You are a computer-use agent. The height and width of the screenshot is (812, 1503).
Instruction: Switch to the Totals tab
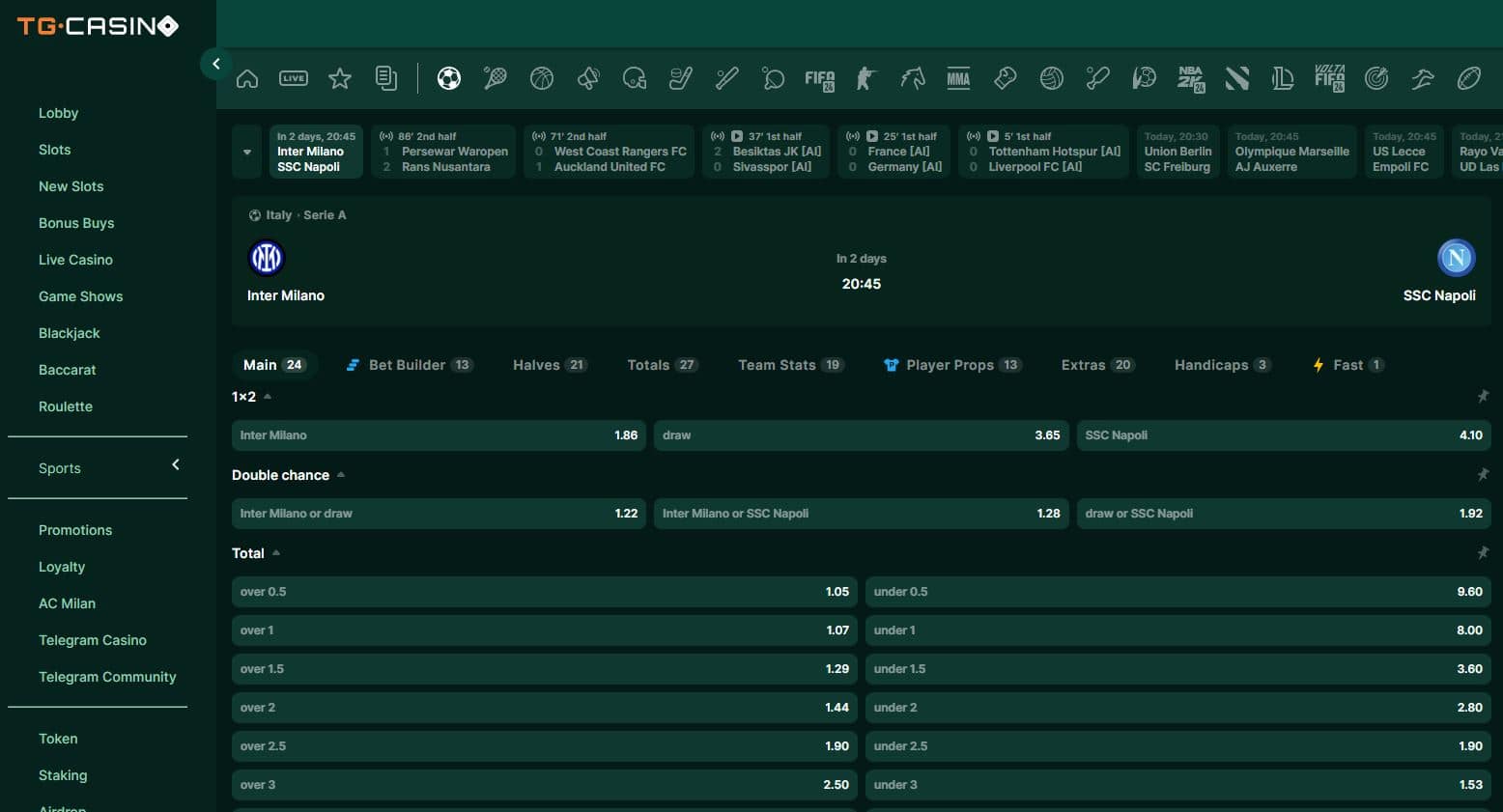coord(662,365)
